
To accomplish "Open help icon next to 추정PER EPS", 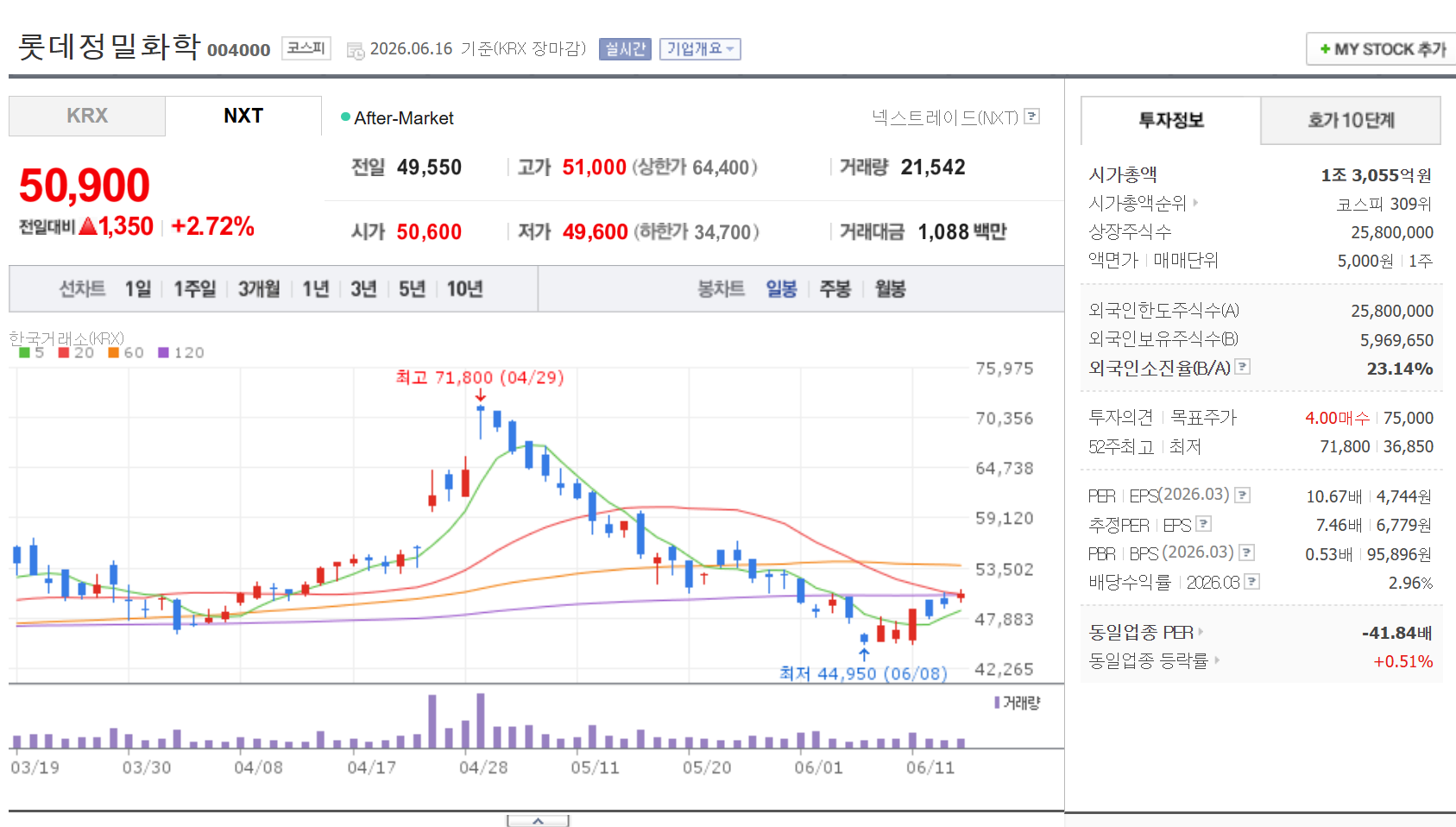I will click(x=1204, y=523).
